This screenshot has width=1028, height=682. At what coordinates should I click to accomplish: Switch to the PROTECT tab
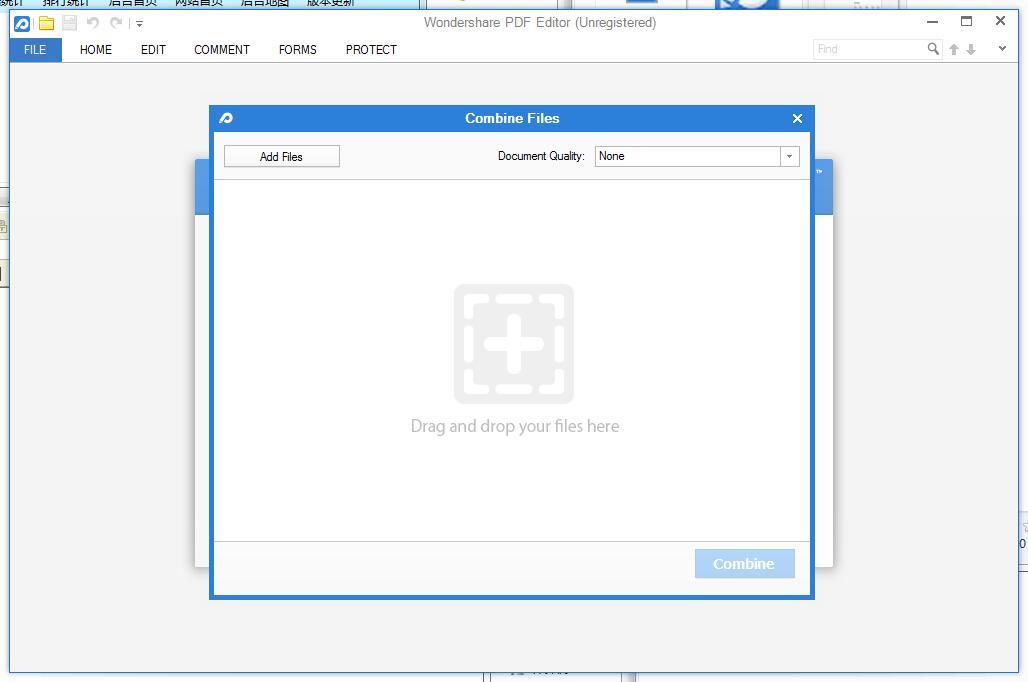(x=371, y=50)
